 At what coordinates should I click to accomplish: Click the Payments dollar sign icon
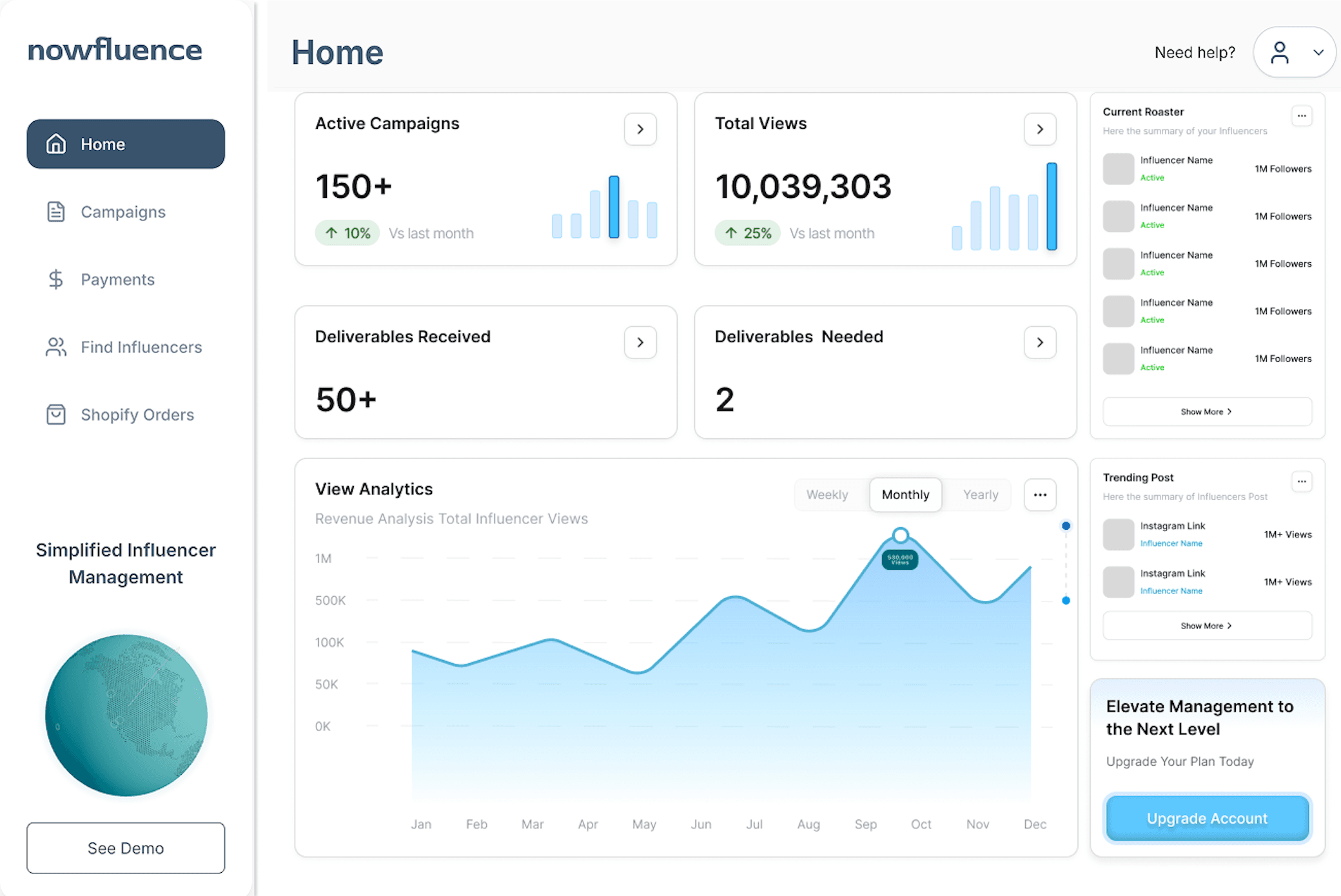56,279
